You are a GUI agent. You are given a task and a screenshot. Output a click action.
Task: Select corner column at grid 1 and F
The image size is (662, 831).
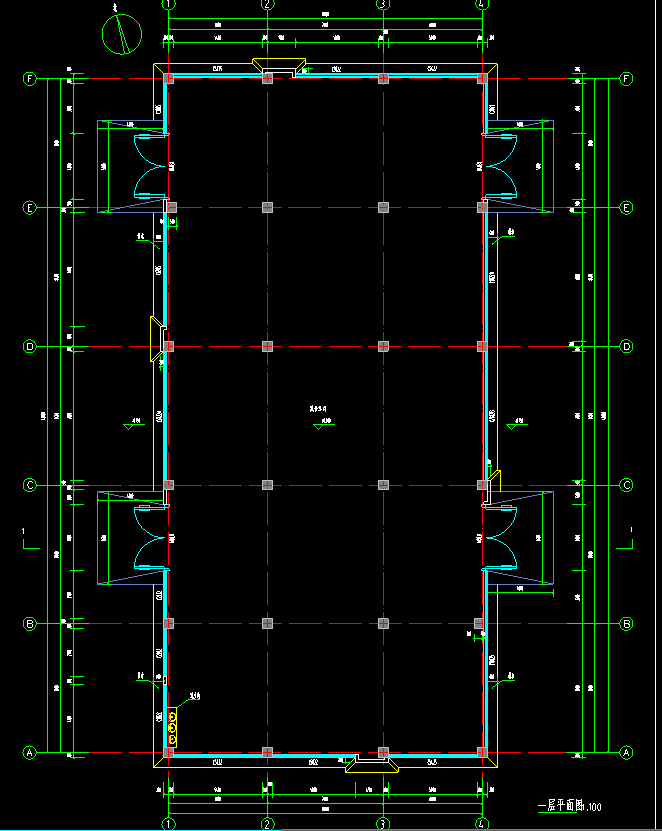click(169, 78)
